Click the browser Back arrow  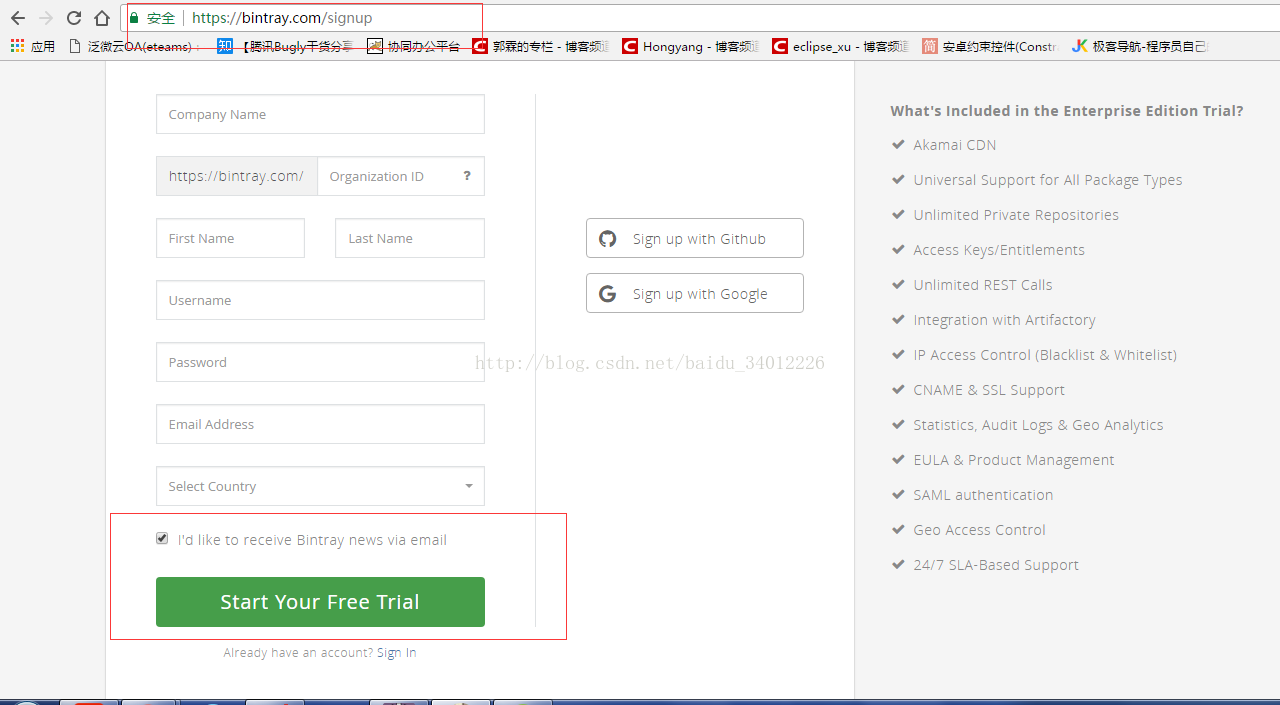[x=17, y=18]
